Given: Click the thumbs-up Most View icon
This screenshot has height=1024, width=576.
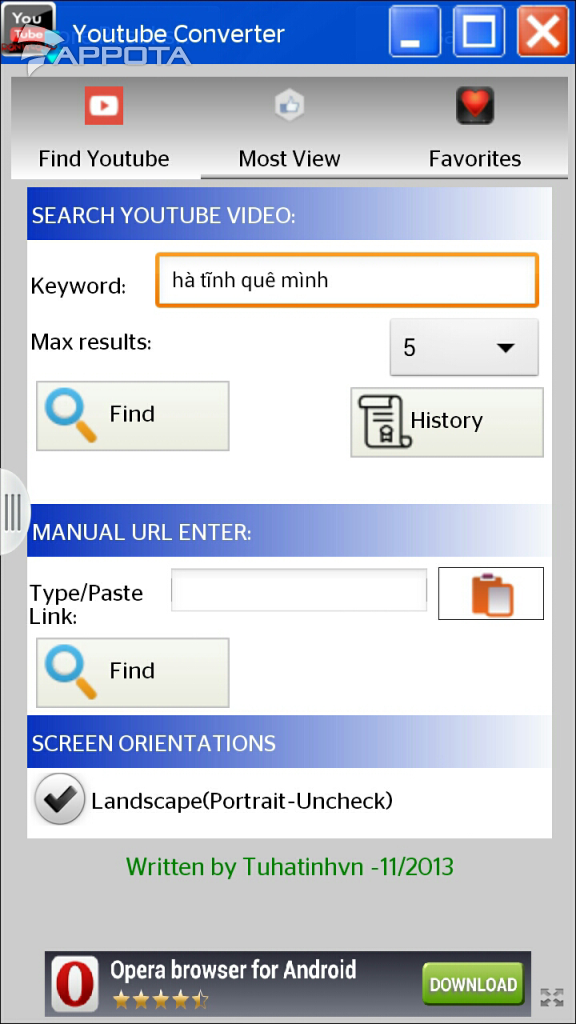Looking at the screenshot, I should click(x=289, y=105).
